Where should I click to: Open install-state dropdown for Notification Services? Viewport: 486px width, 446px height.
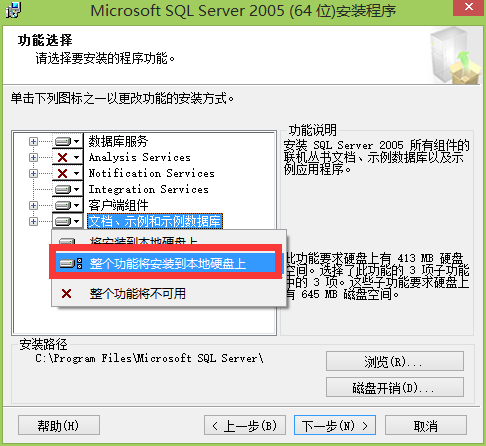[68, 173]
